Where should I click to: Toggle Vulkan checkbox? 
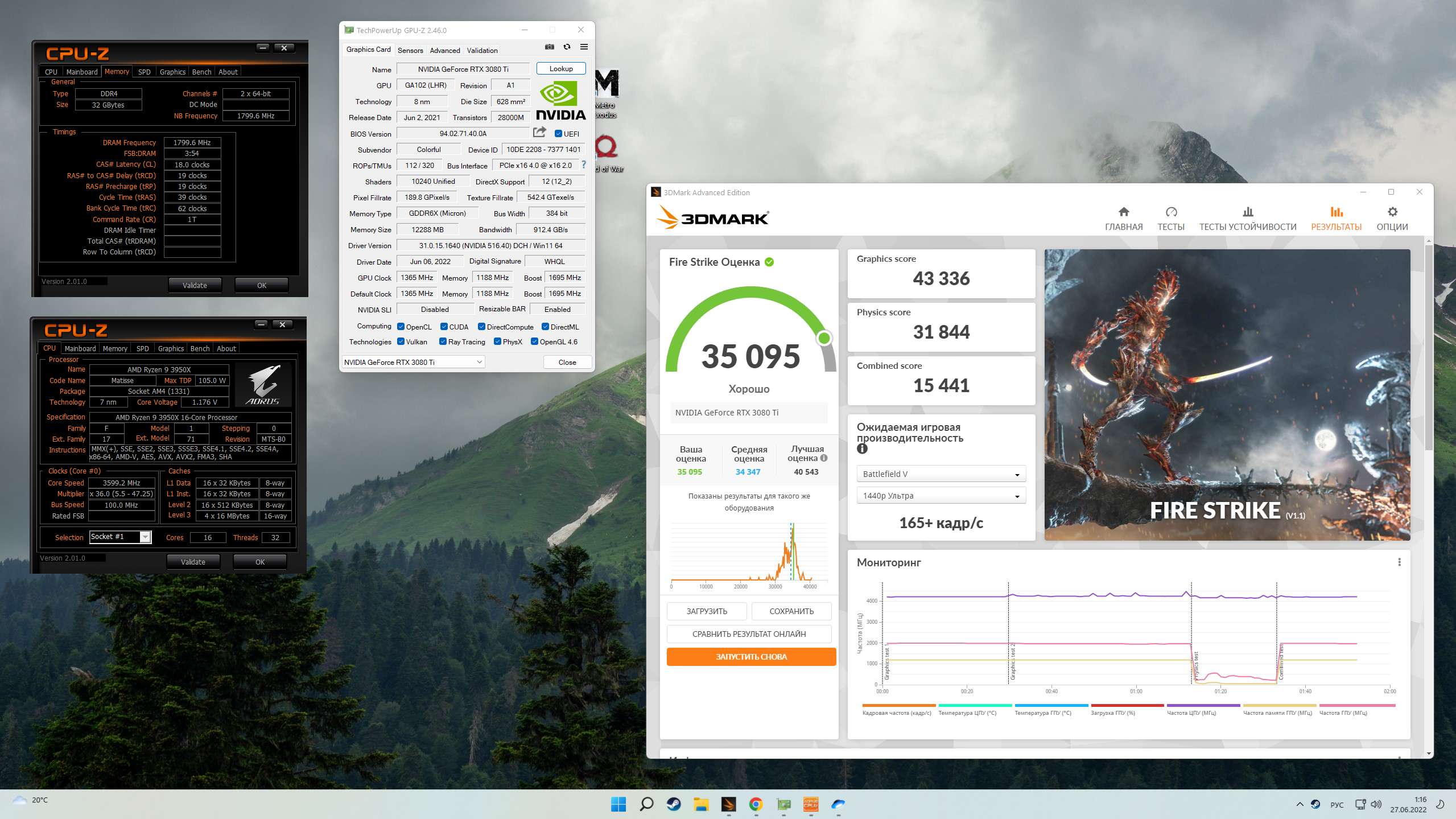(401, 341)
